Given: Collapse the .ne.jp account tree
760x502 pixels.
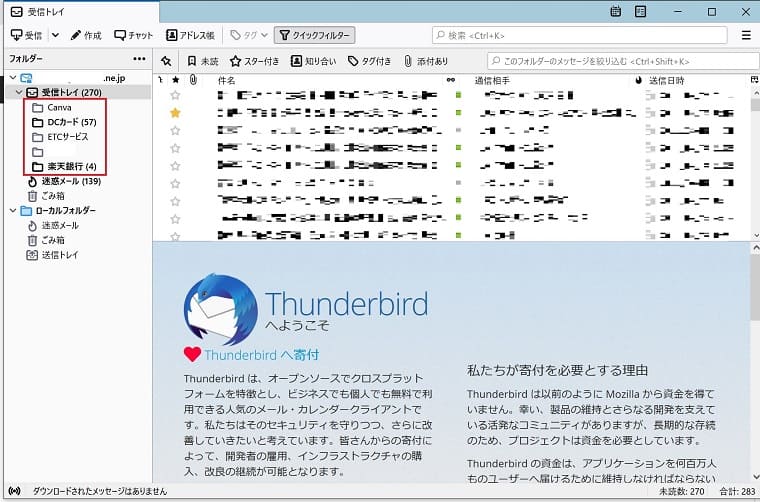Looking at the screenshot, I should [x=13, y=78].
